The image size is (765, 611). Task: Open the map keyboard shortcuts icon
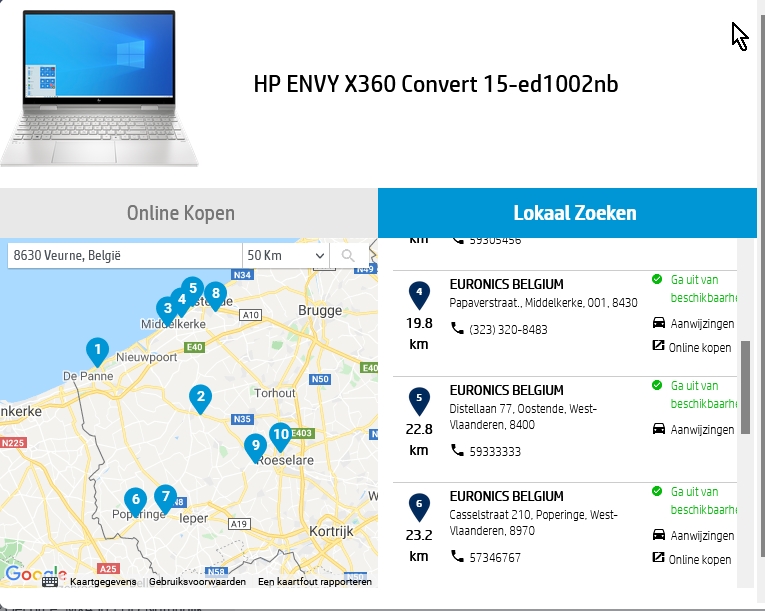click(x=50, y=581)
